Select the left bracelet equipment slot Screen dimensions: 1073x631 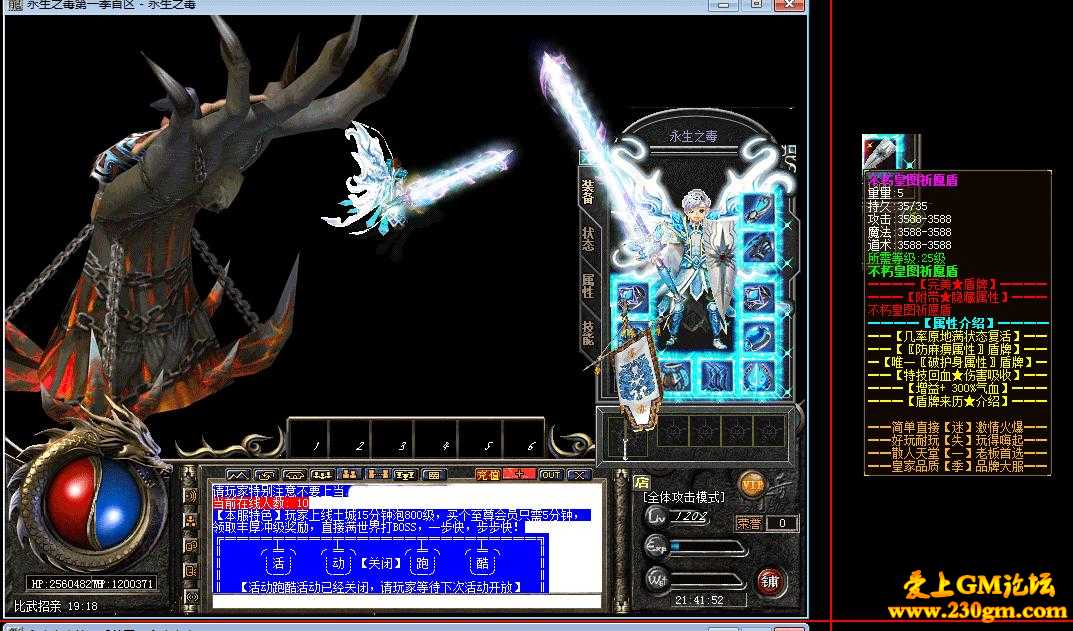(632, 299)
